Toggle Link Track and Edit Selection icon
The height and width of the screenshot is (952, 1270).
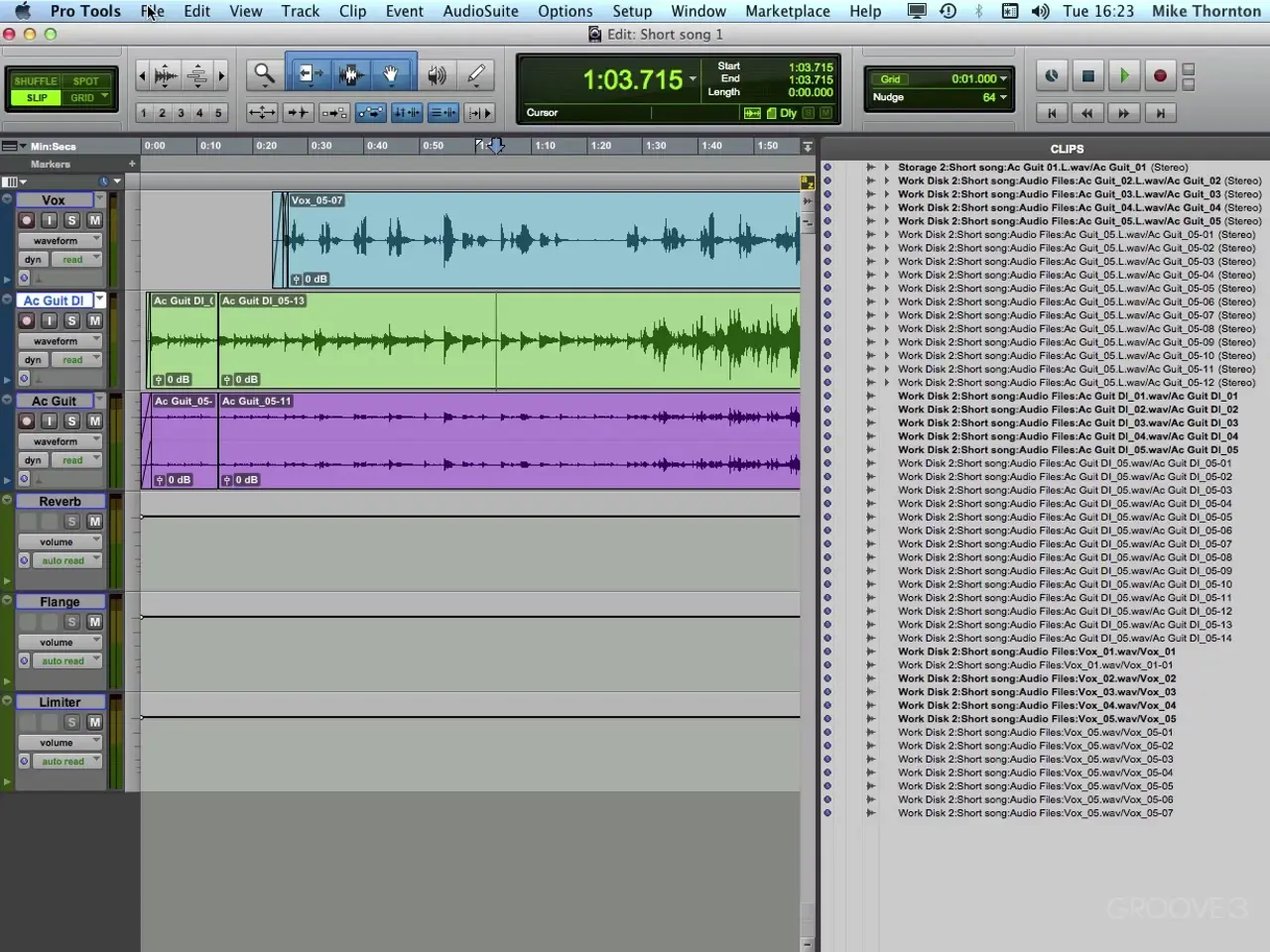point(443,113)
